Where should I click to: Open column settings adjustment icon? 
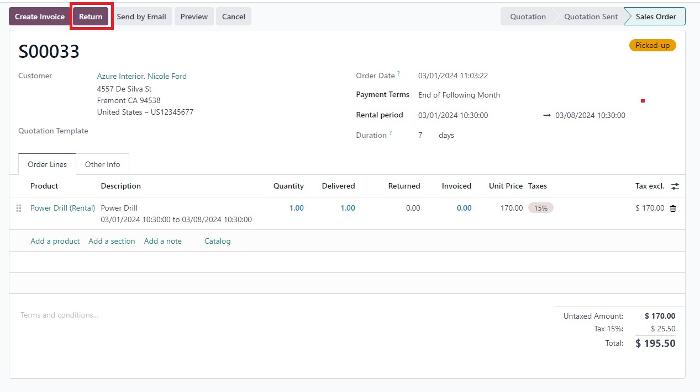tap(675, 186)
